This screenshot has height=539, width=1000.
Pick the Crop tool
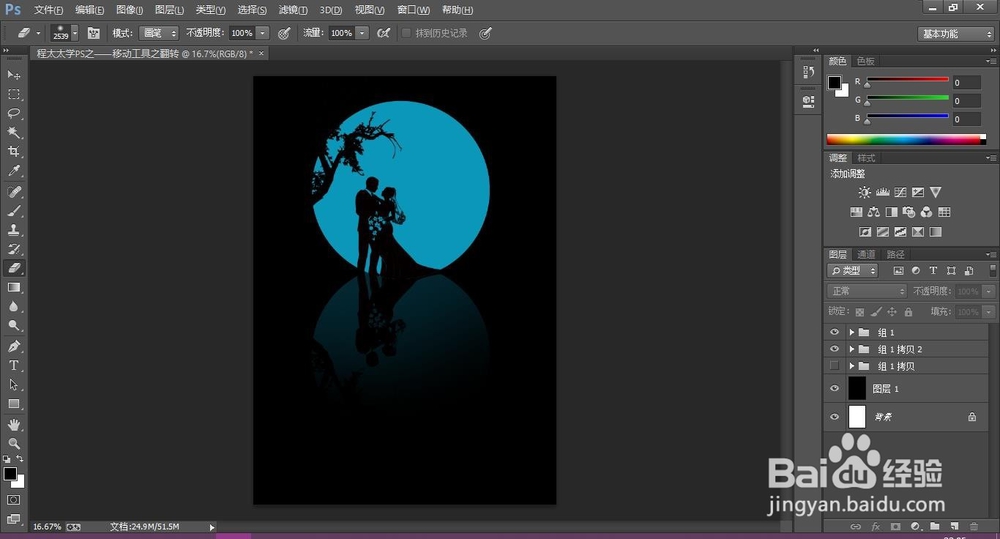pos(14,152)
